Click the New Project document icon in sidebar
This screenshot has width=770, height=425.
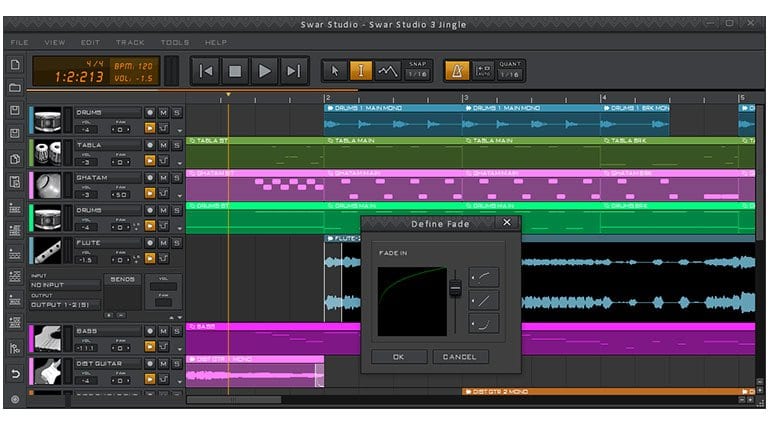pyautogui.click(x=15, y=65)
